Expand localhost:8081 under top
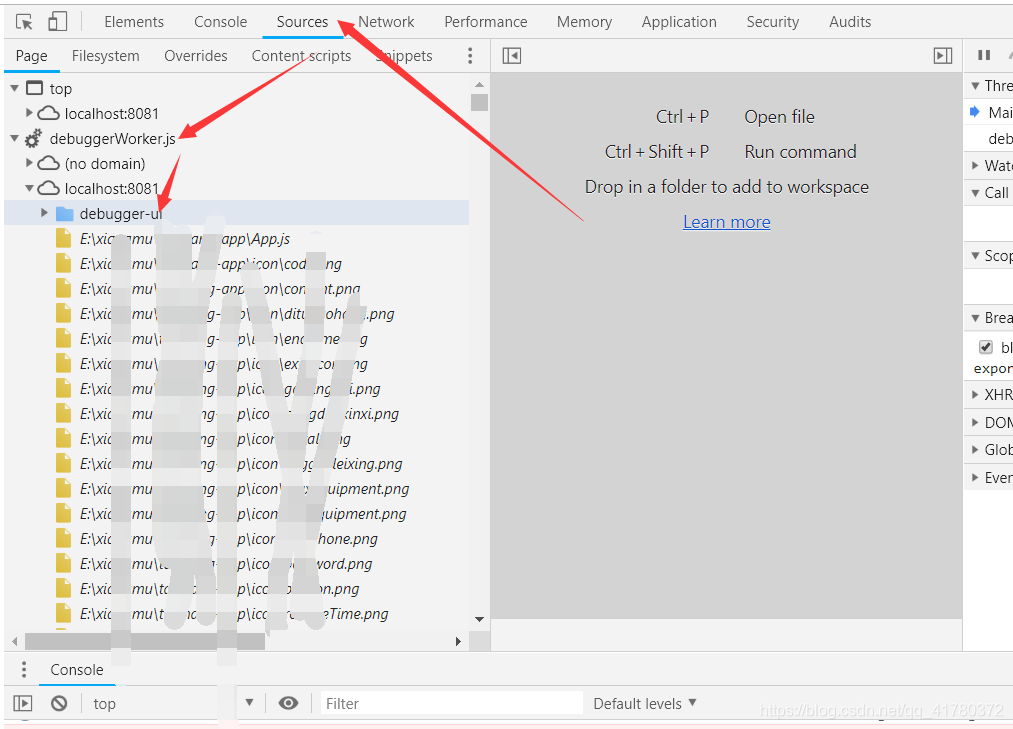 tap(29, 113)
